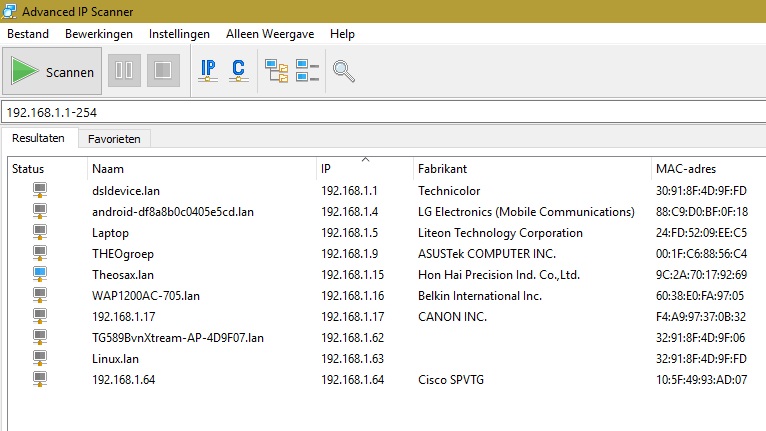Click Hon Hai Precision Ind. cell

(x=499, y=275)
